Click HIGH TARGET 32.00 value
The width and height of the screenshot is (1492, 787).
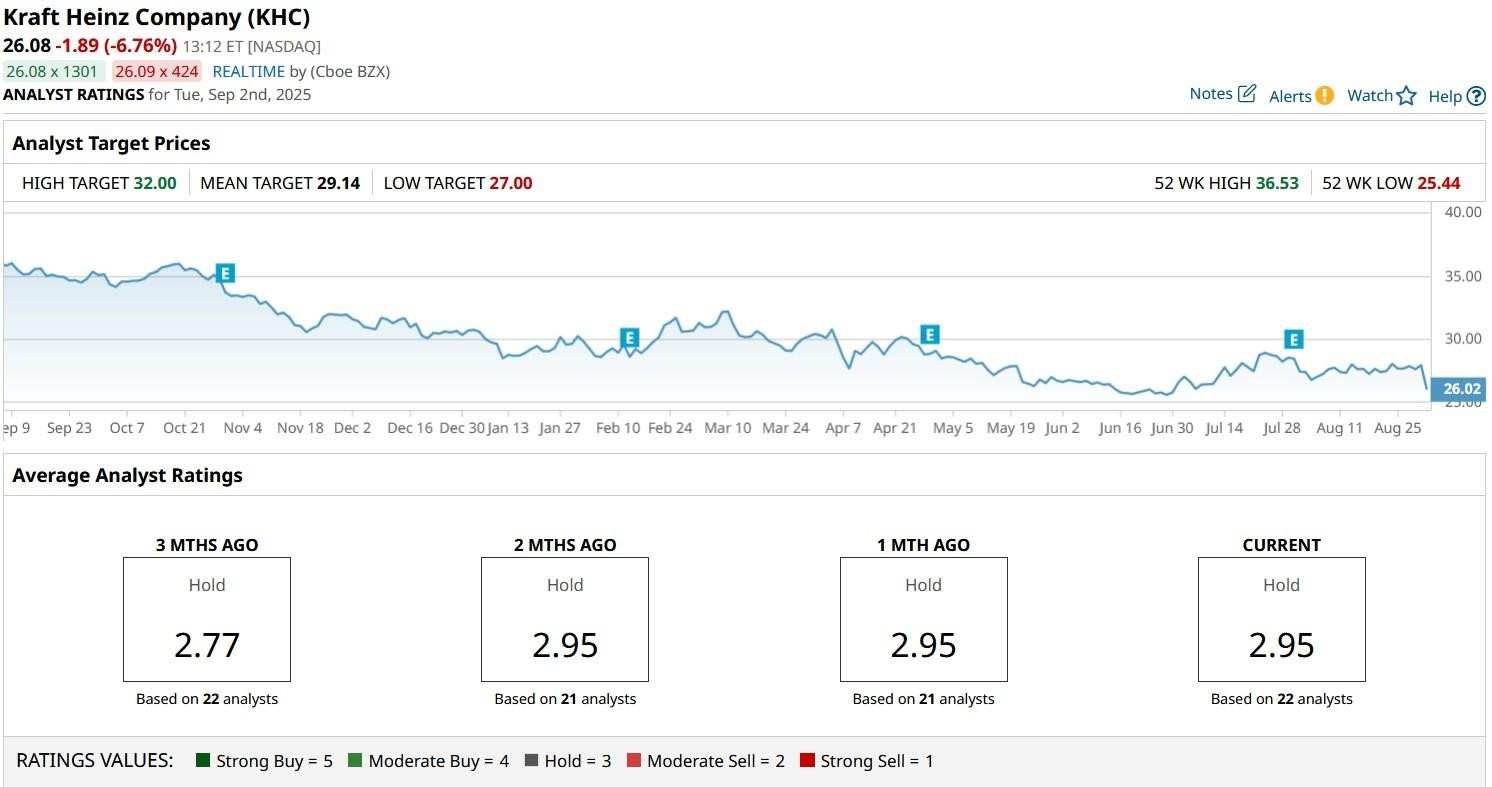point(155,184)
